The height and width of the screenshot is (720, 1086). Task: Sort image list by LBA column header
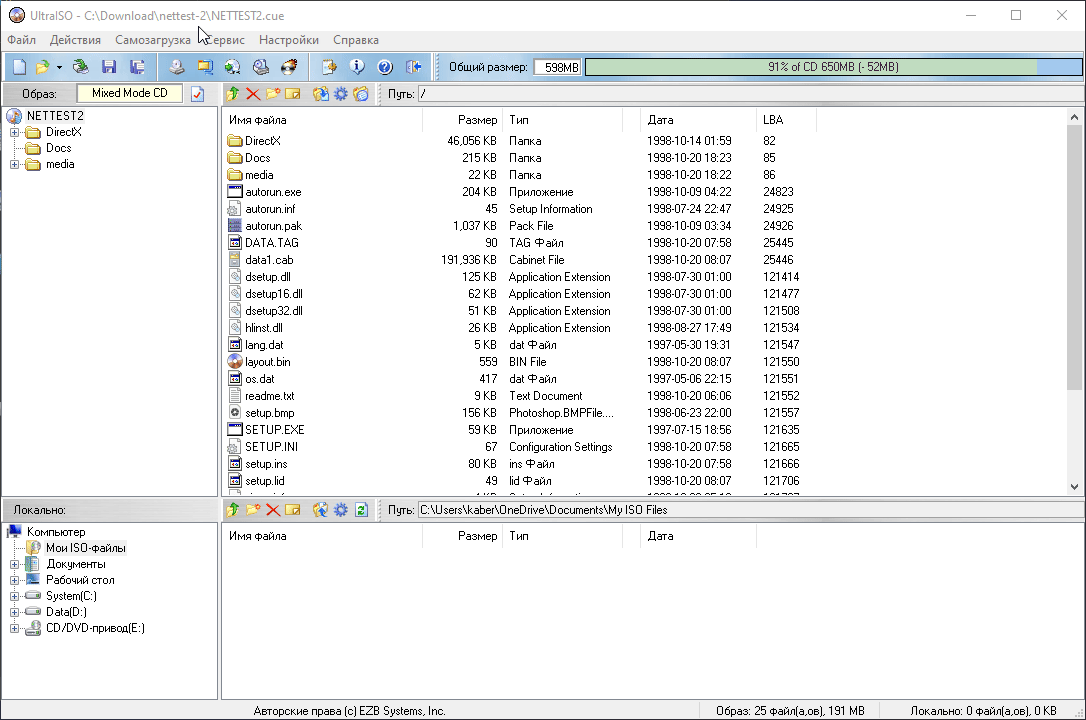pos(787,120)
